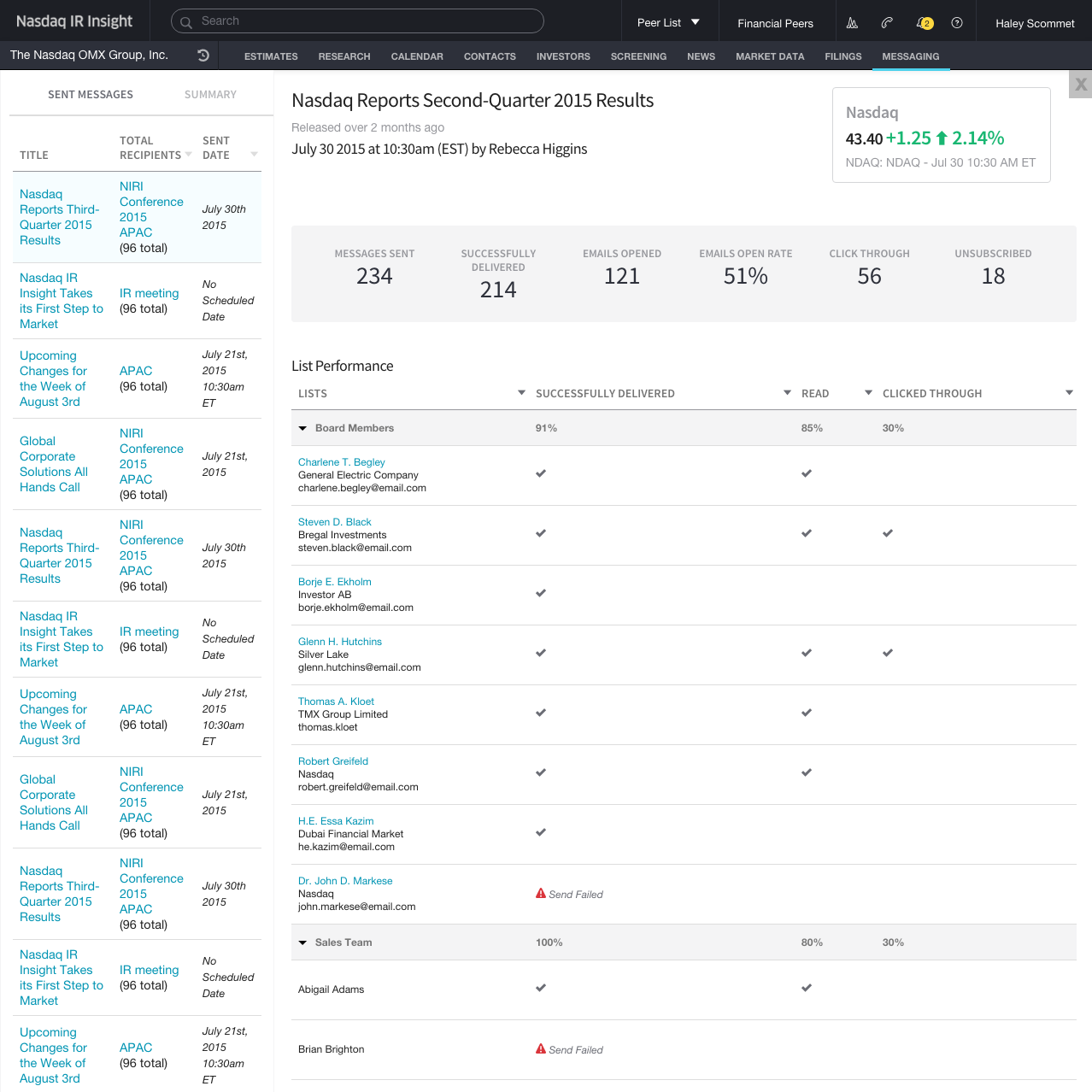Open help question mark icon
The height and width of the screenshot is (1092, 1092).
pos(957,23)
